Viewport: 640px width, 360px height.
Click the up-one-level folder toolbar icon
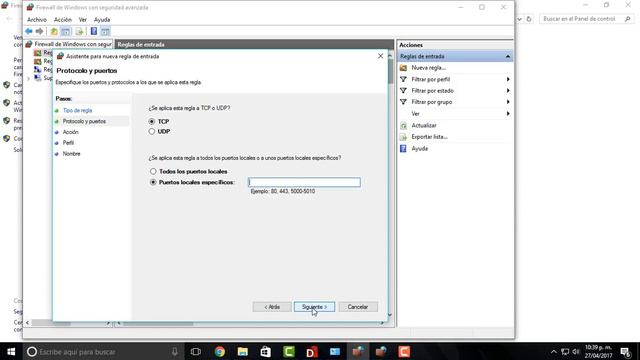pyautogui.click(x=54, y=31)
